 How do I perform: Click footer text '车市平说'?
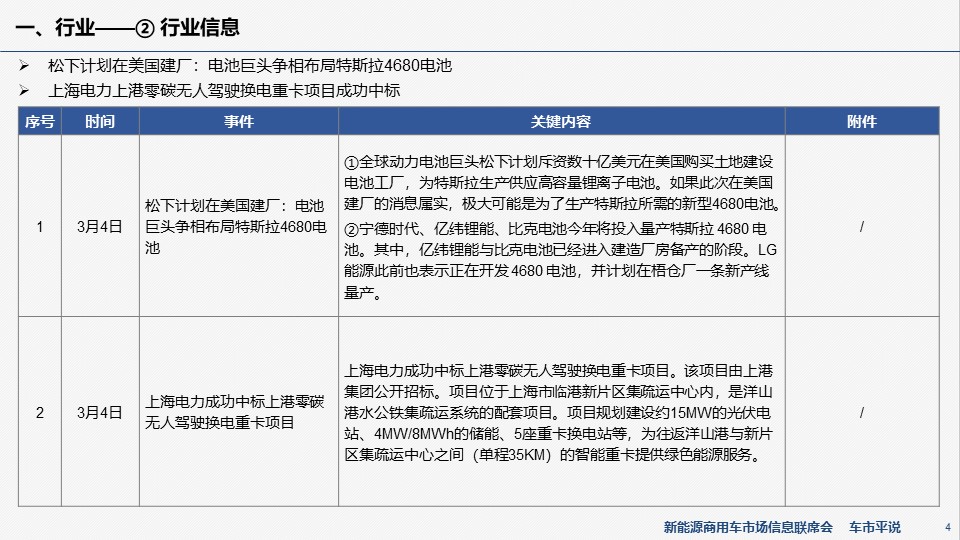pyautogui.click(x=875, y=527)
